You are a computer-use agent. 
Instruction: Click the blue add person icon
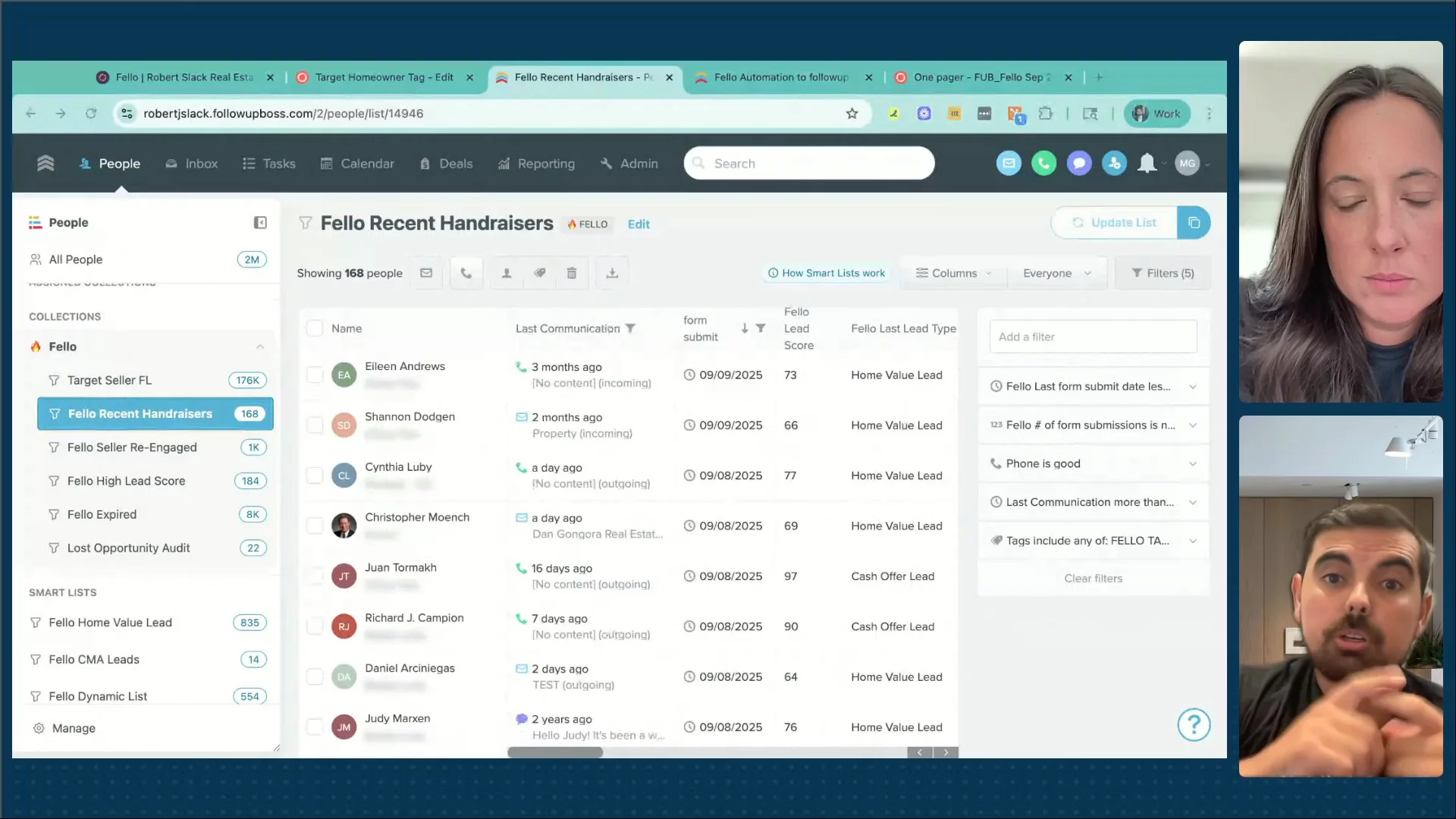click(1114, 163)
